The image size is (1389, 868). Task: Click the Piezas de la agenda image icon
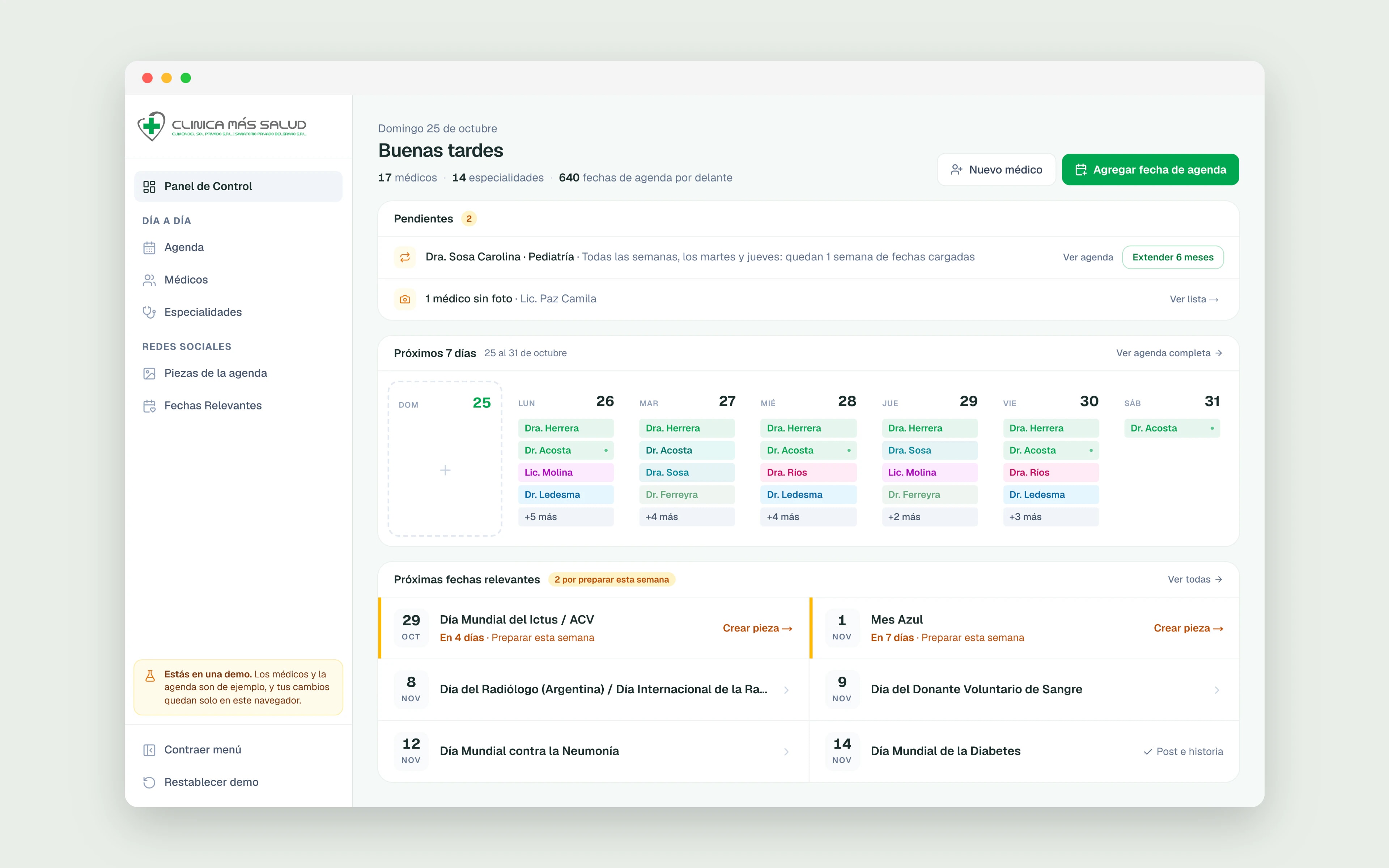(149, 374)
